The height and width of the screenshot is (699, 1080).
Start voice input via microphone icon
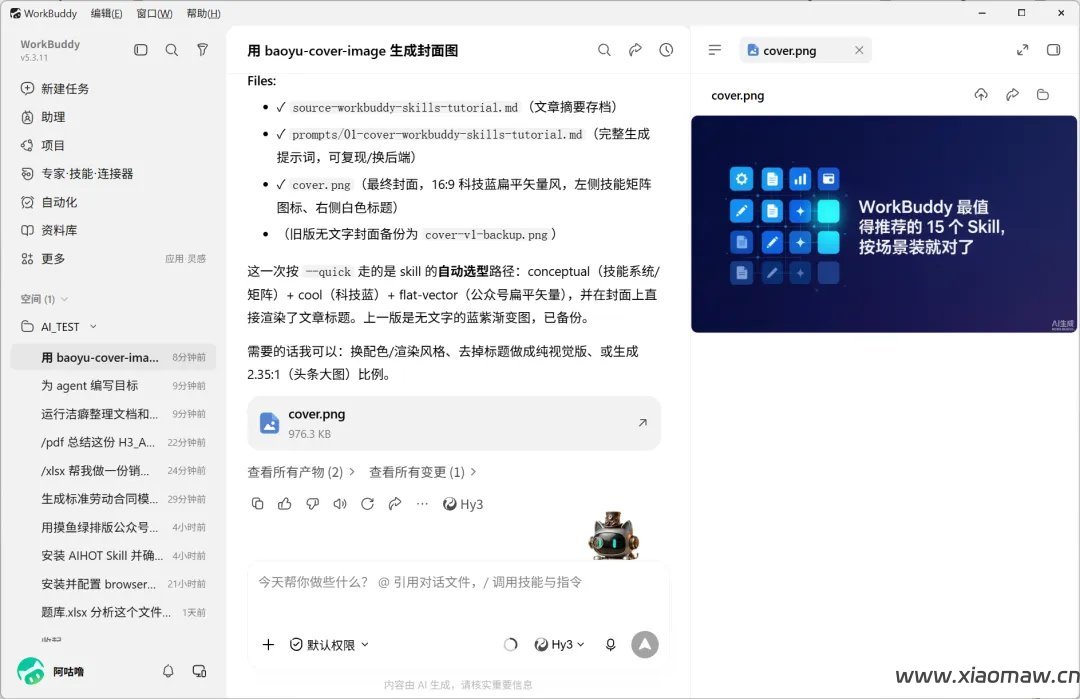point(610,645)
